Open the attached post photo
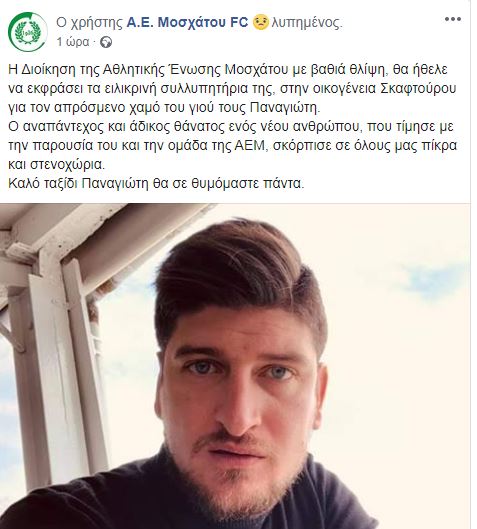This screenshot has height=529, width=477. [x=235, y=366]
